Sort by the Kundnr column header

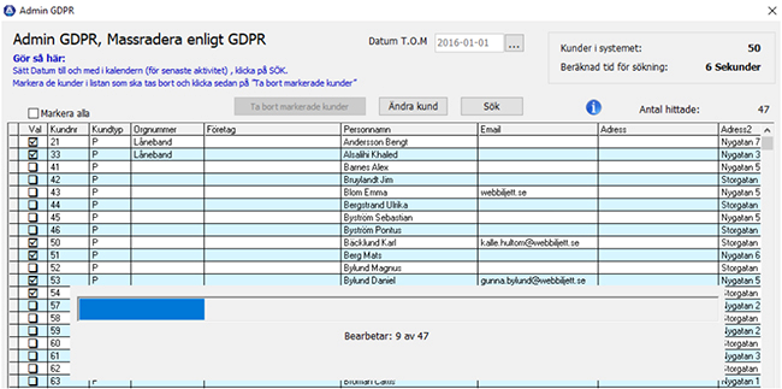pyautogui.click(x=68, y=129)
